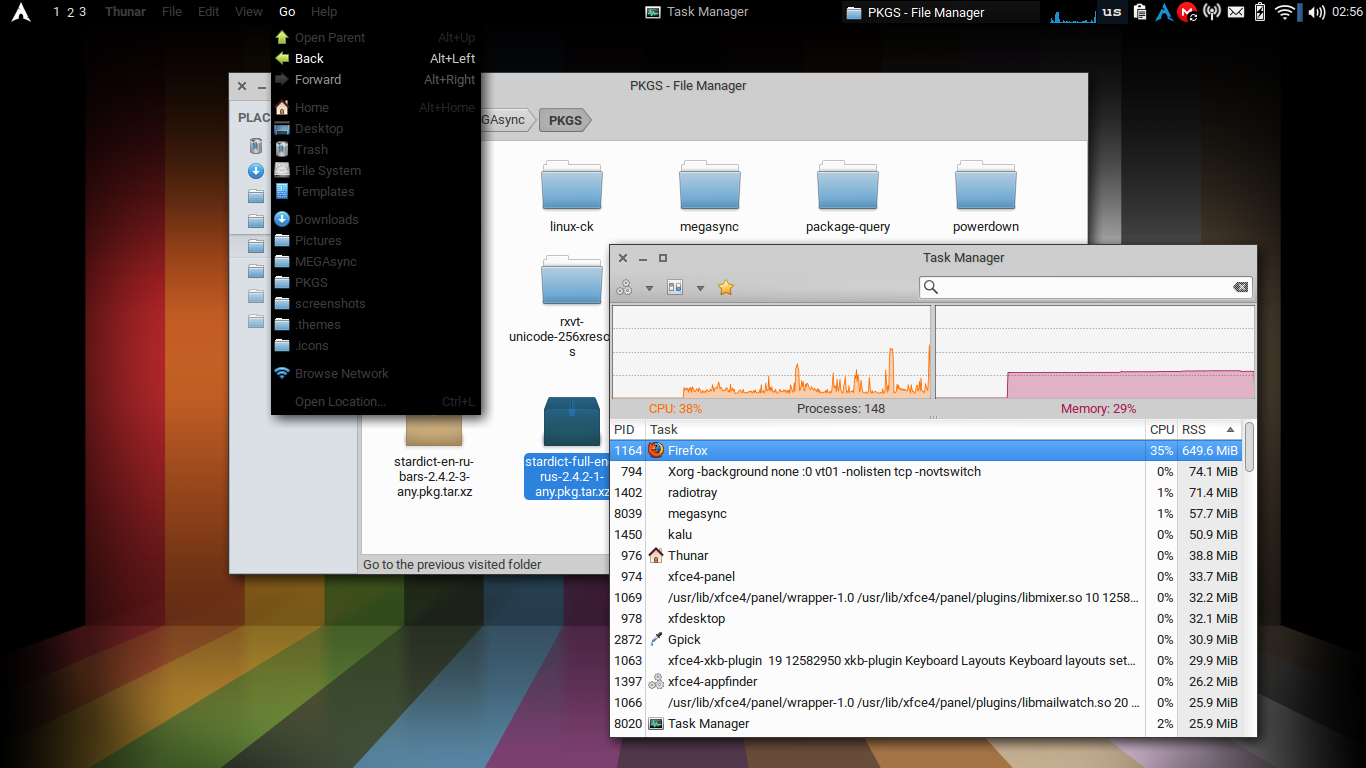1366x768 pixels.
Task: Choose MEGAsync in the Go menu
Action: coord(376,262)
